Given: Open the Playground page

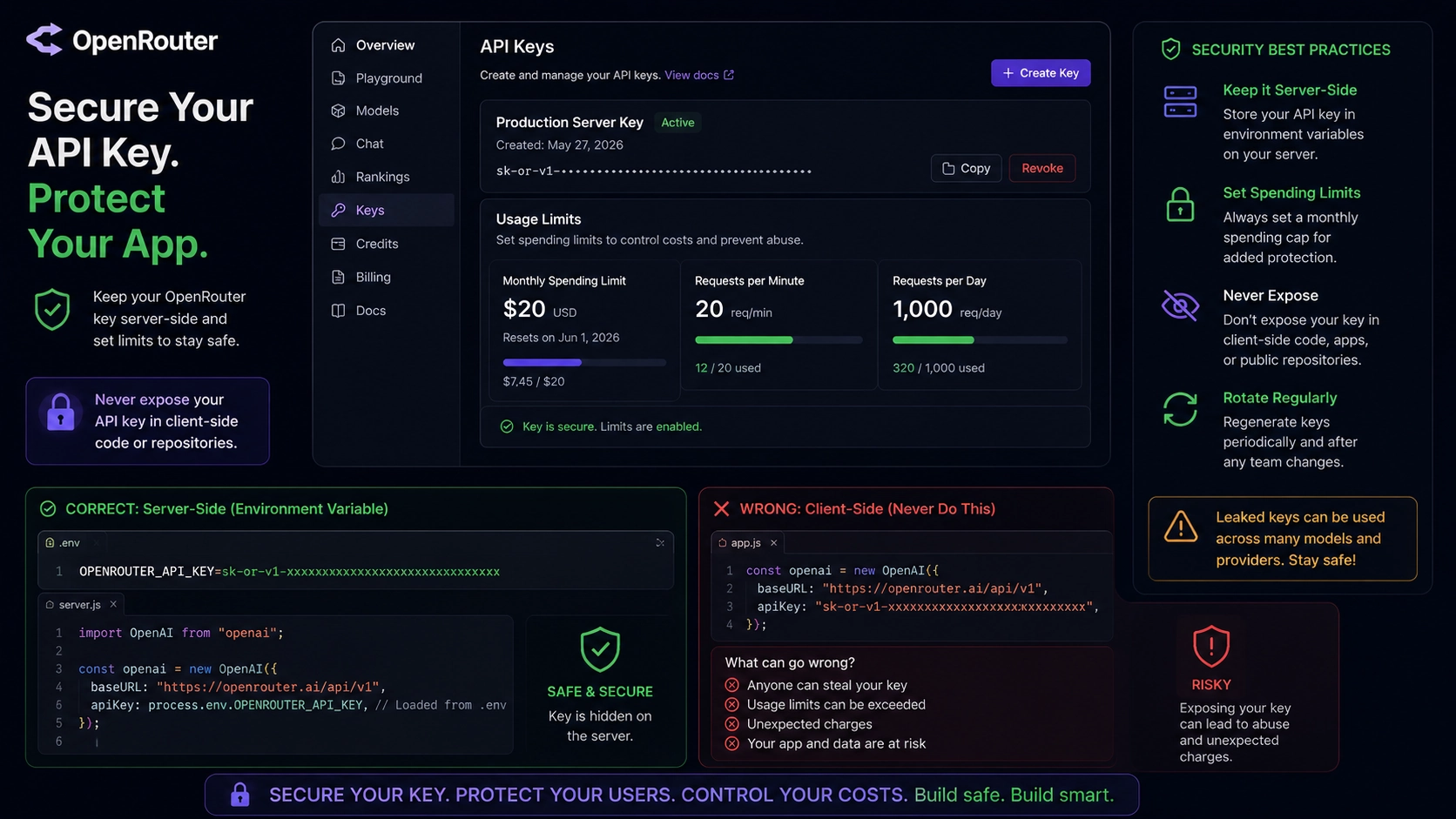Looking at the screenshot, I should pos(387,78).
